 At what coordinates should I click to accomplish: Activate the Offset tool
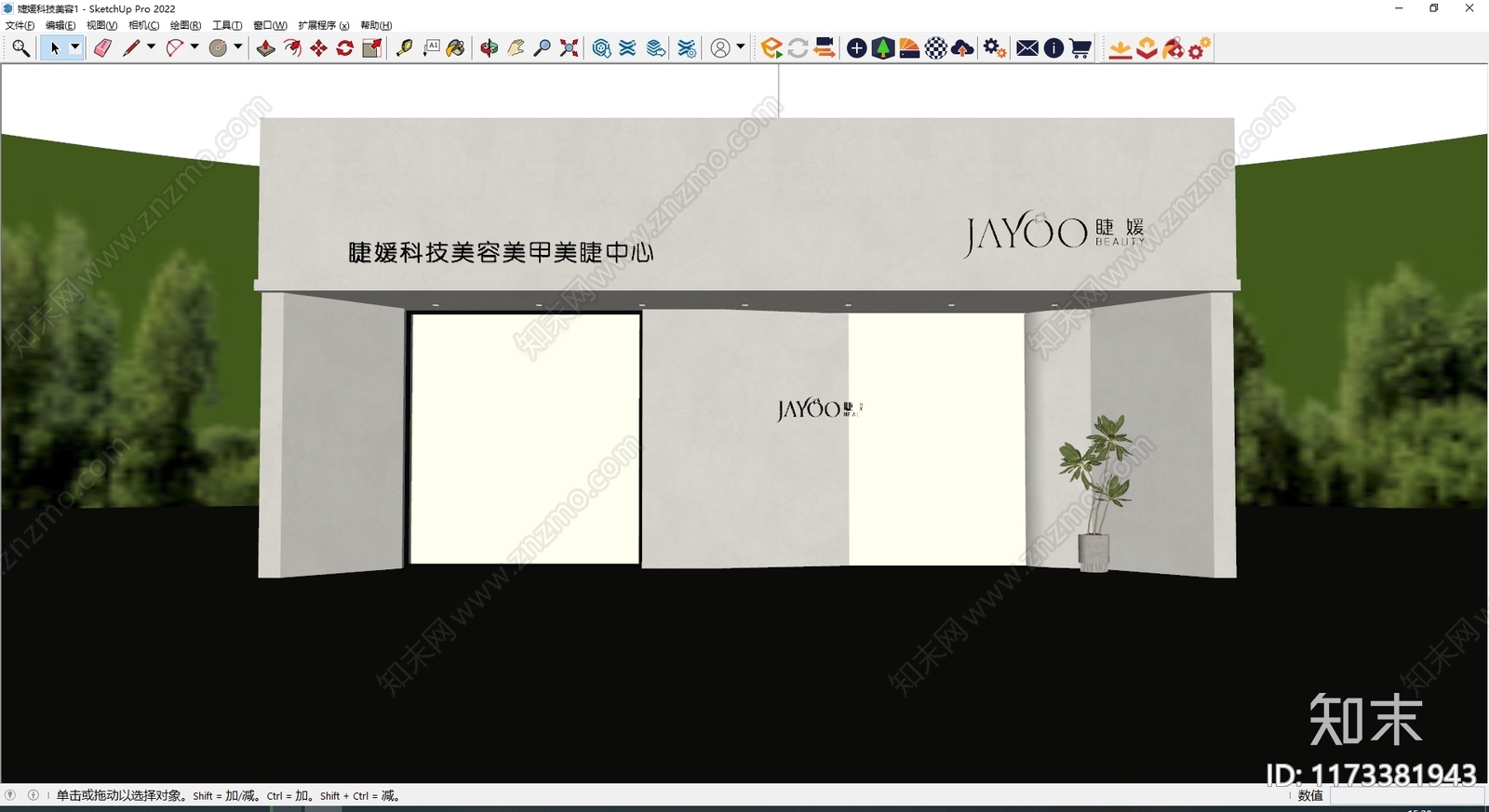(x=292, y=48)
